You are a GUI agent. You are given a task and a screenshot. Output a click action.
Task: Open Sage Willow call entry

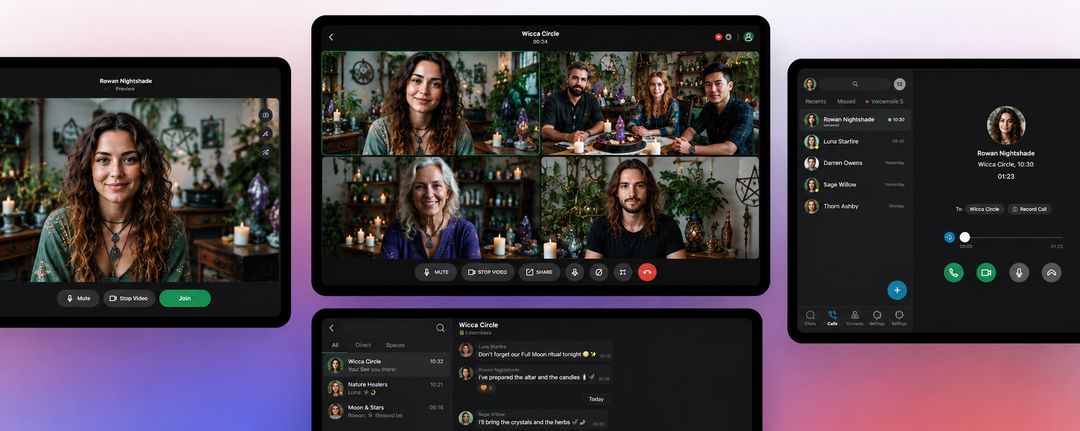(x=854, y=185)
